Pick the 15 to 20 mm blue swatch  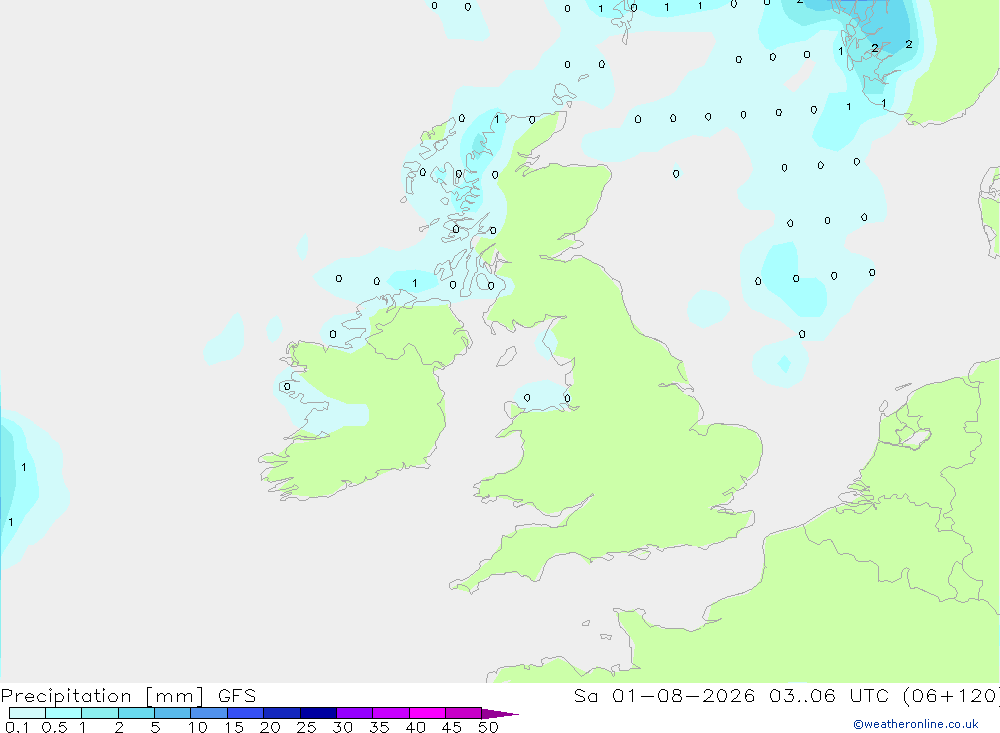(246, 713)
